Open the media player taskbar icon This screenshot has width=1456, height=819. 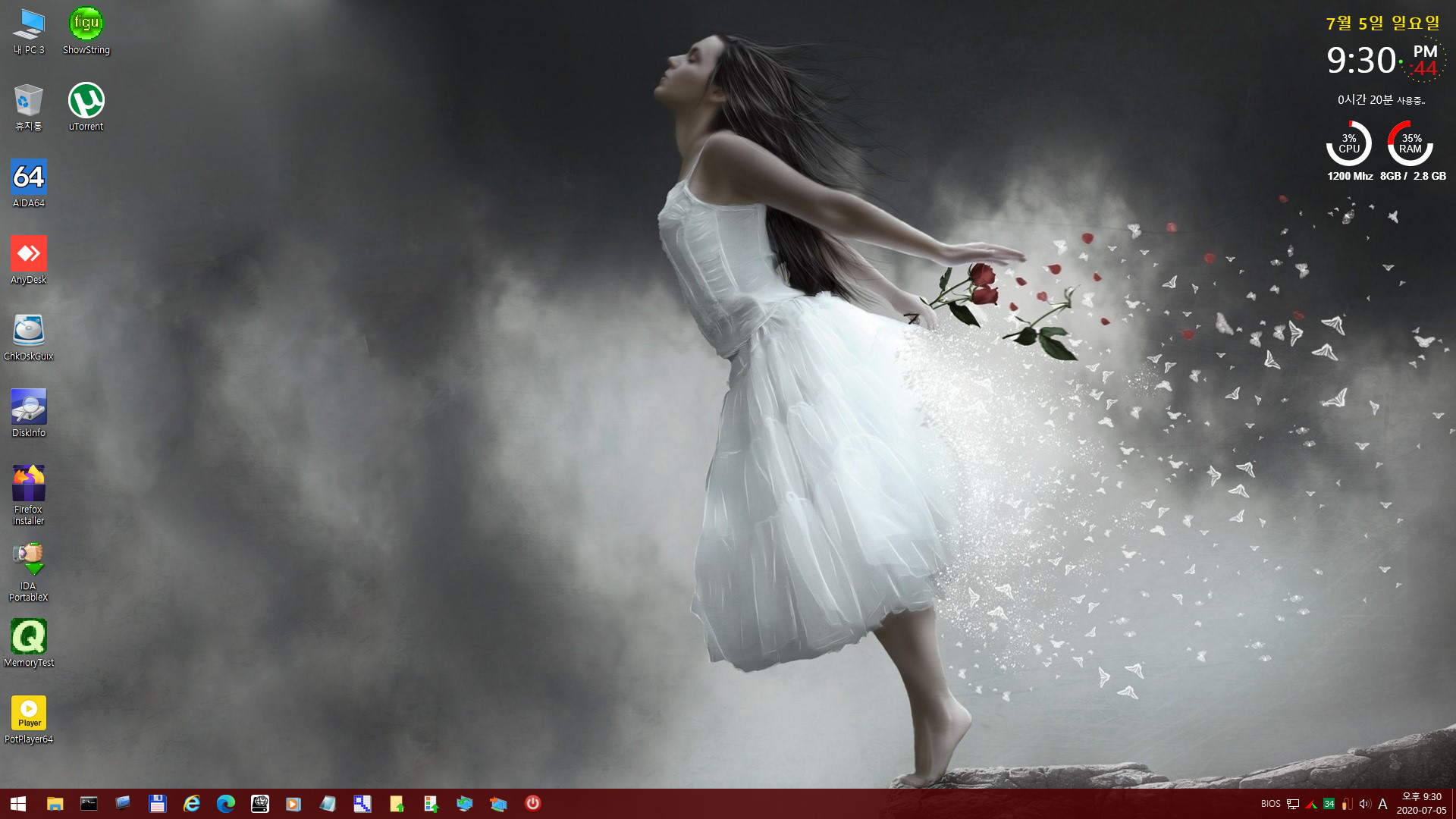(293, 804)
